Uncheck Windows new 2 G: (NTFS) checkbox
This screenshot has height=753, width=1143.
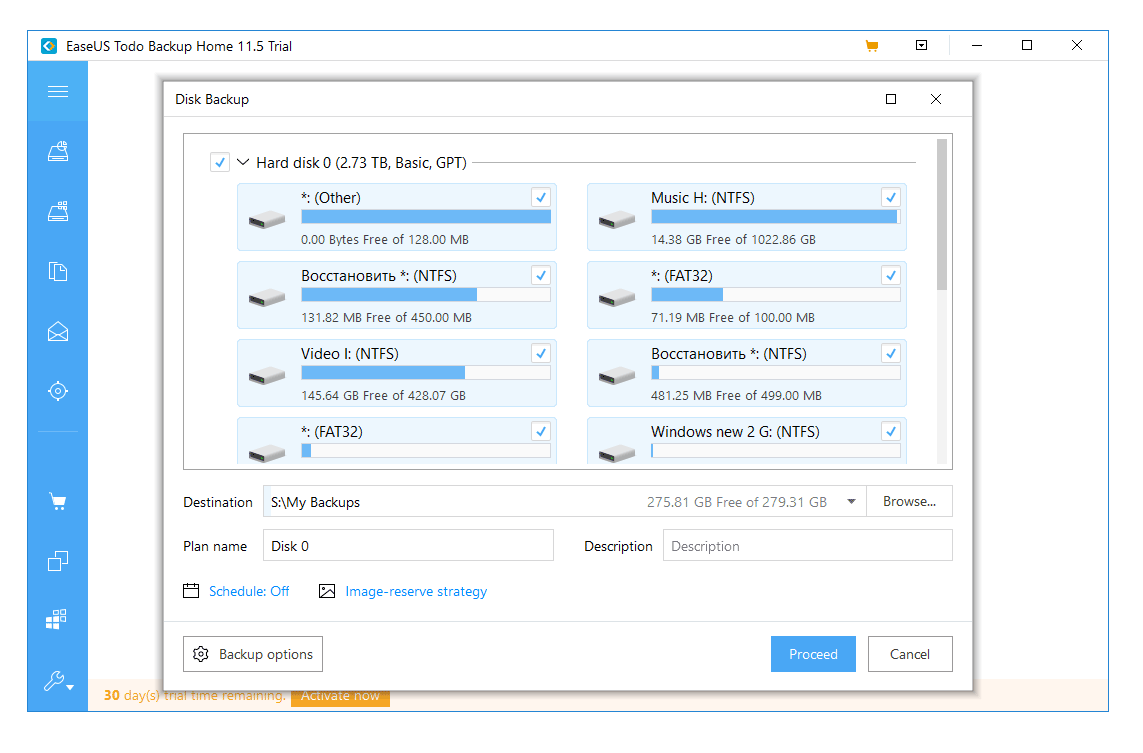891,431
